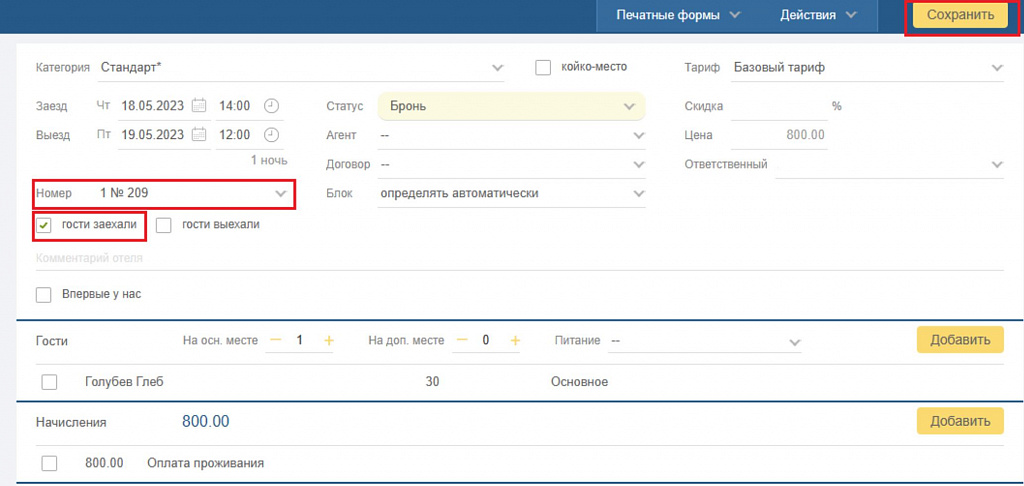Enable the гости выехали checkbox
The image size is (1024, 486).
(164, 225)
